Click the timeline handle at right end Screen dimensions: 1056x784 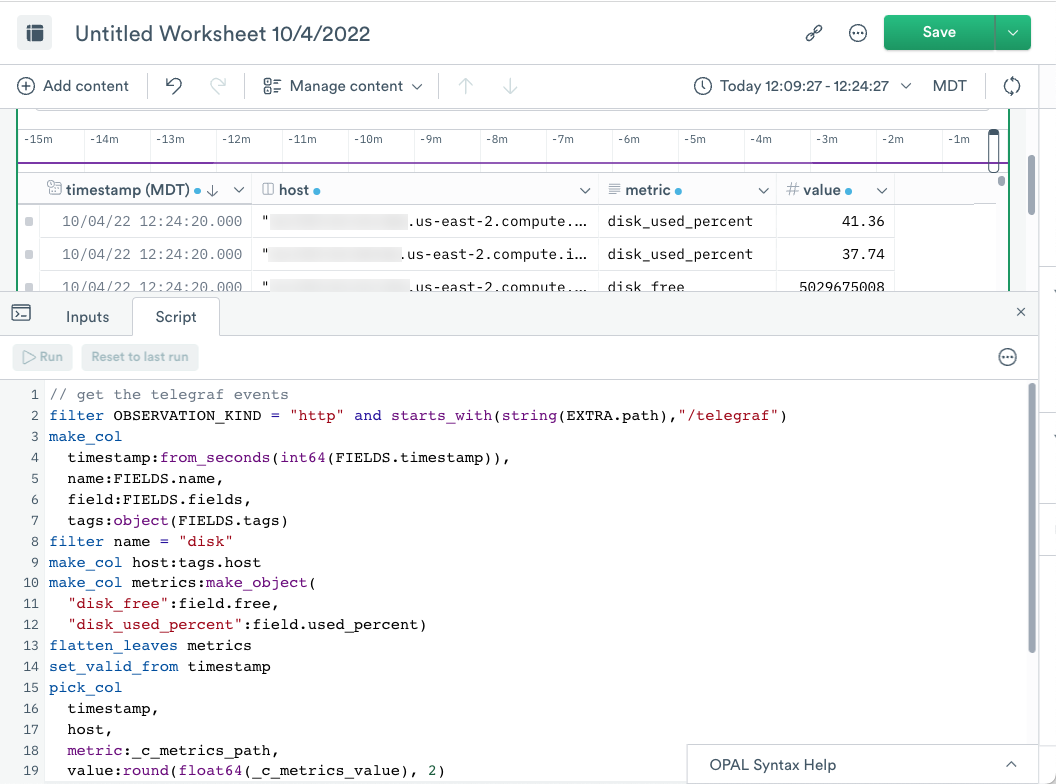click(x=993, y=151)
